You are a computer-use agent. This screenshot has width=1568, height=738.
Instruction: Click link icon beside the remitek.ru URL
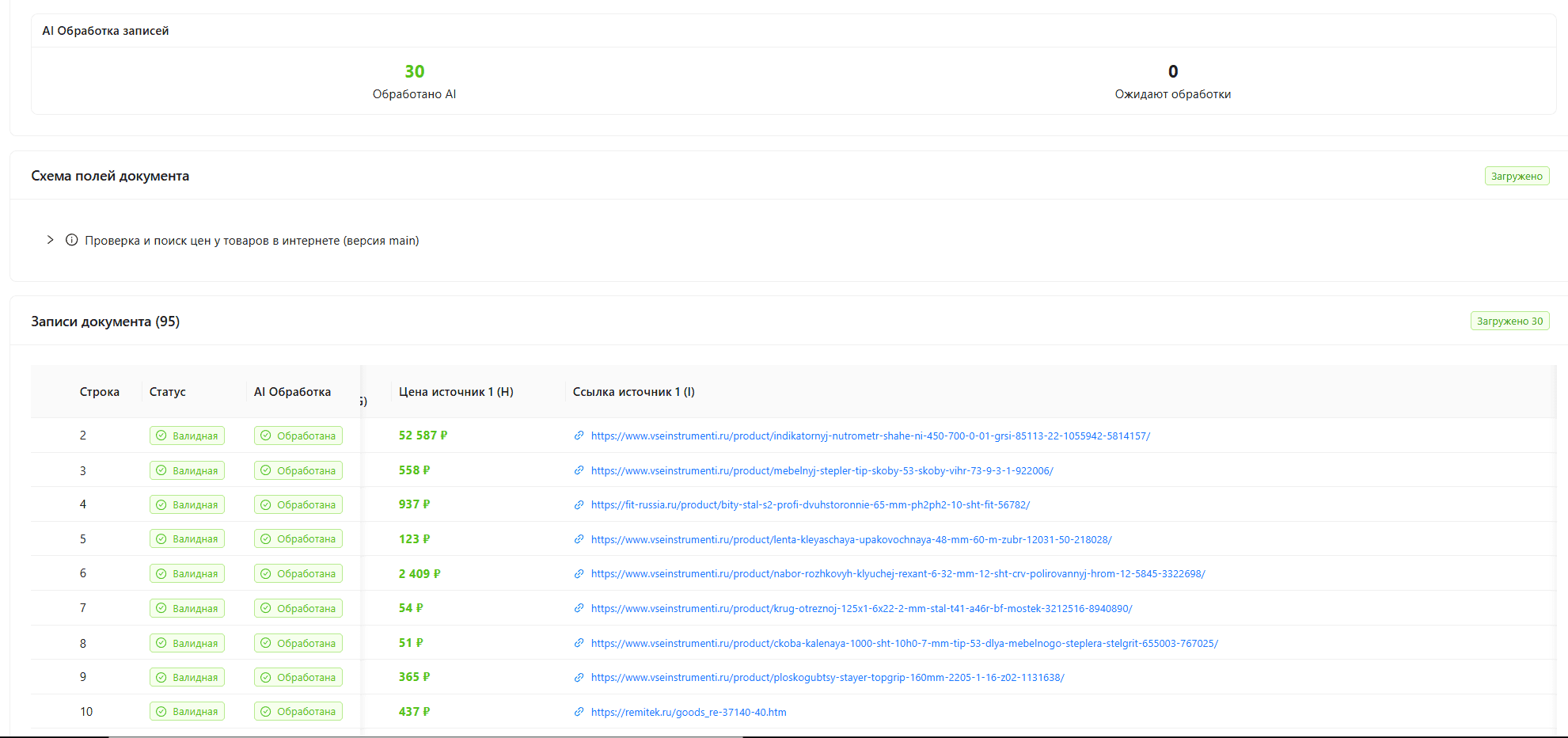click(579, 712)
